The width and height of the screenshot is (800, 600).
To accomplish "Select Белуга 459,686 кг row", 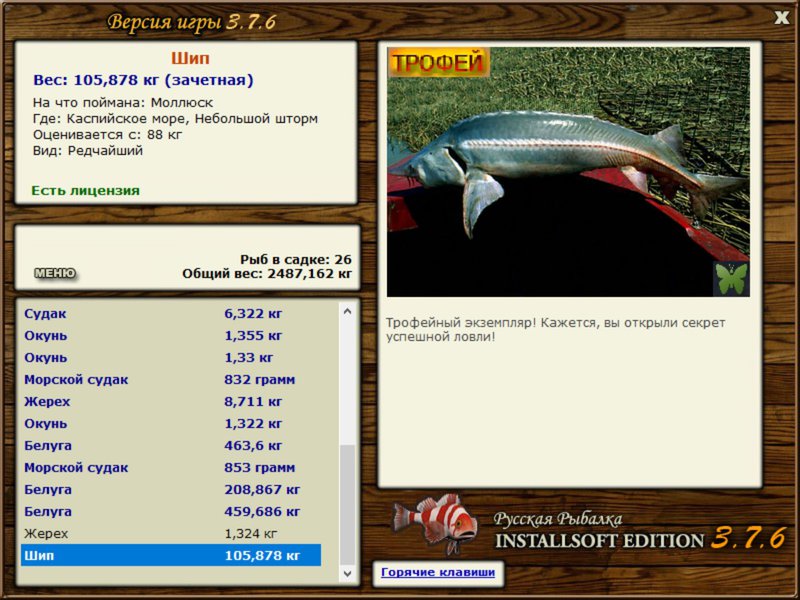I will click(171, 511).
